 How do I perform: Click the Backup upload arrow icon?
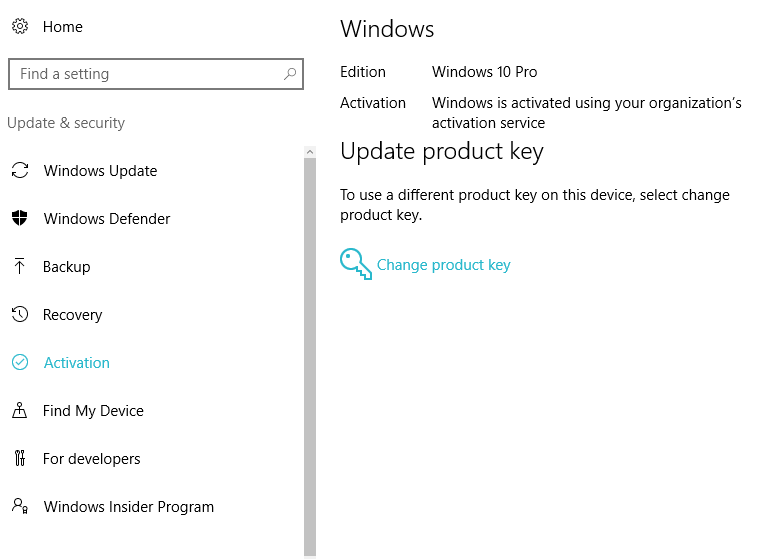[x=20, y=266]
